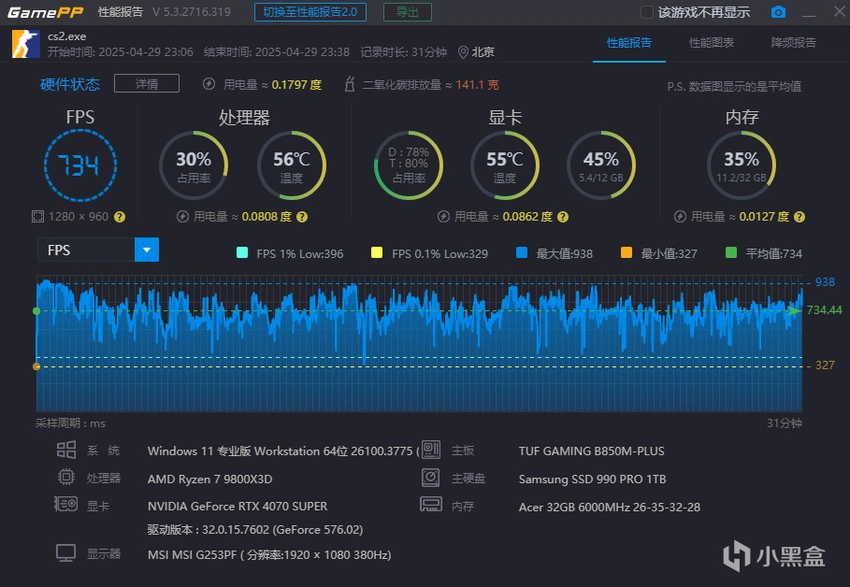The width and height of the screenshot is (850, 587).
Task: Click the 内存 memory icon
Action: (x=431, y=506)
